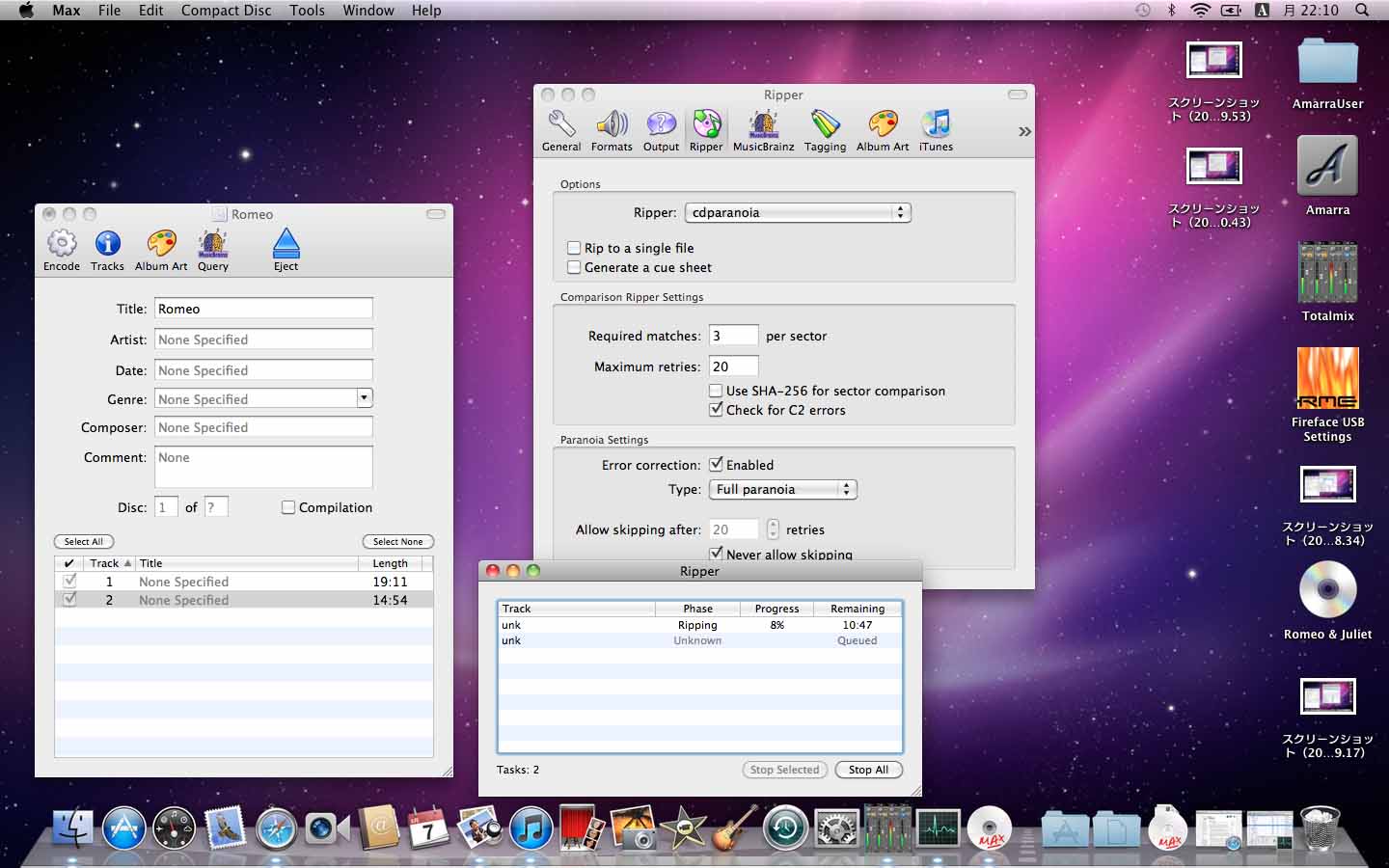Open the Window menu
The height and width of the screenshot is (868, 1389).
[368, 11]
